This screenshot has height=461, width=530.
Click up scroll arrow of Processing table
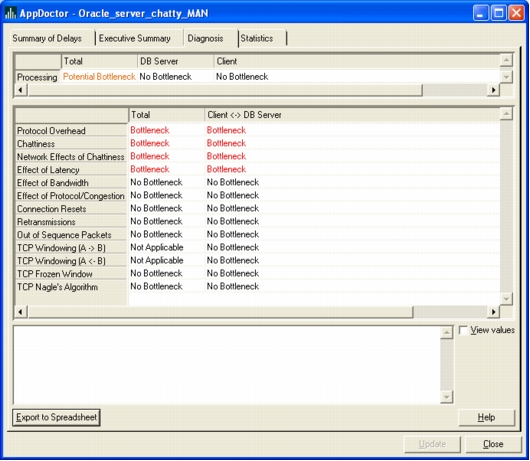(506, 60)
